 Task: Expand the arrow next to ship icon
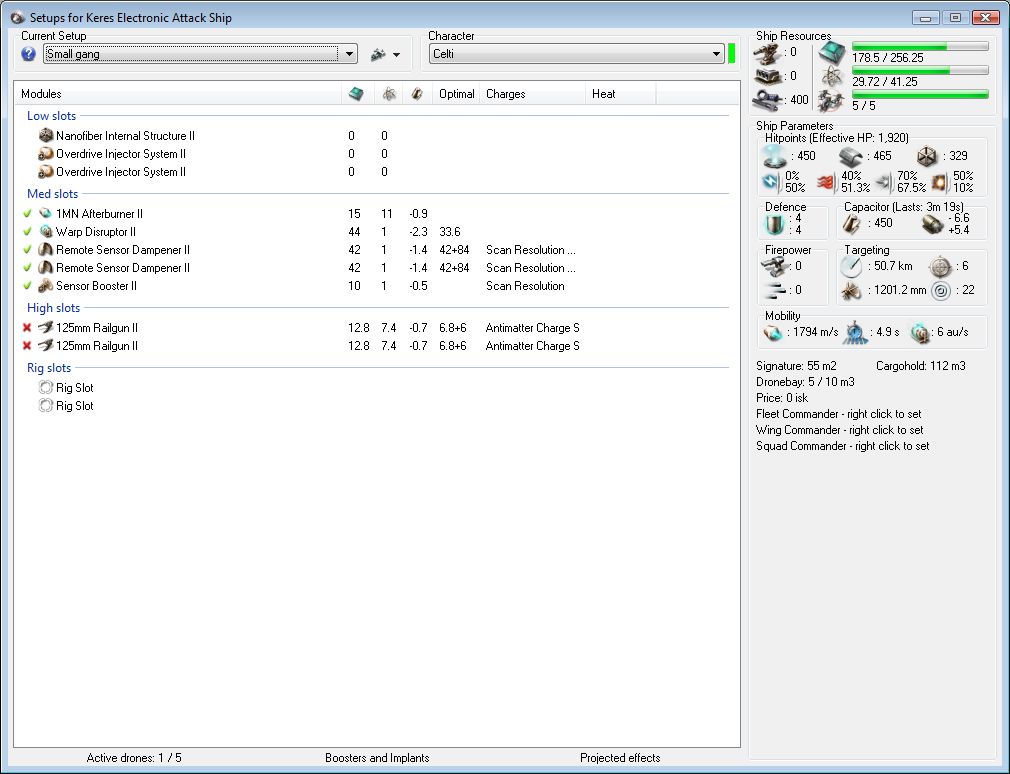tap(397, 55)
